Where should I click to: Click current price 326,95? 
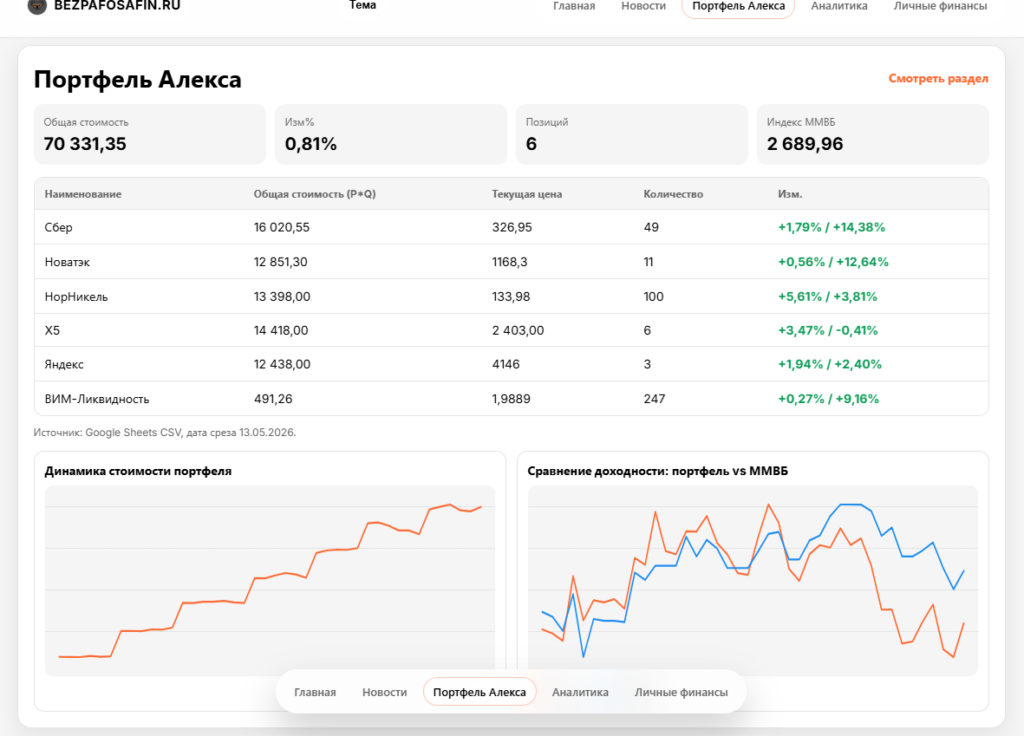click(511, 227)
